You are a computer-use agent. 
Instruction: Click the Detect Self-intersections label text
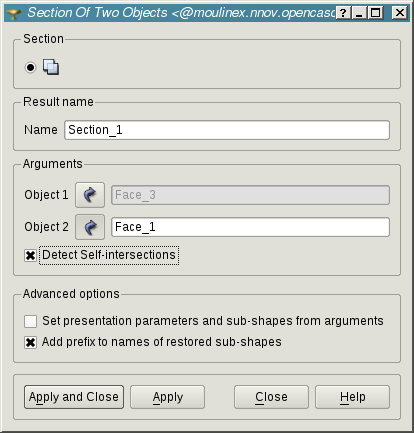coord(109,255)
